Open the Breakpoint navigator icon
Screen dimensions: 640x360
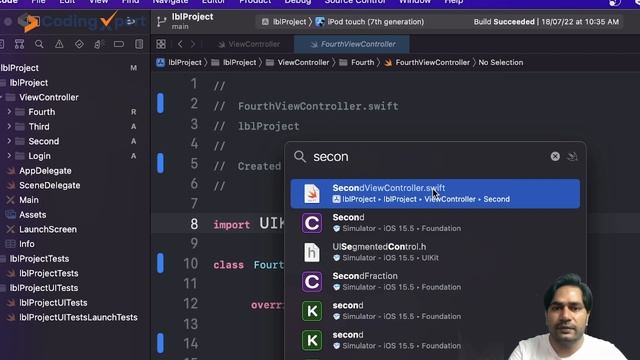pyautogui.click(x=119, y=44)
